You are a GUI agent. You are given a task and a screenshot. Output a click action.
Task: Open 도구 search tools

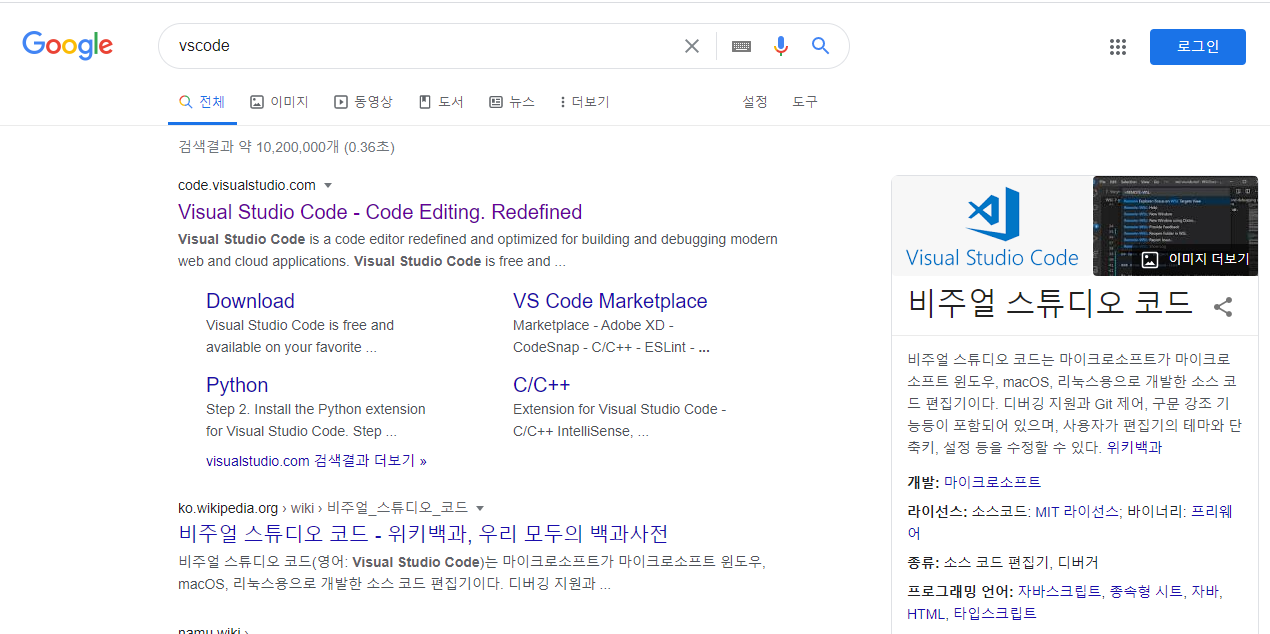pos(805,102)
